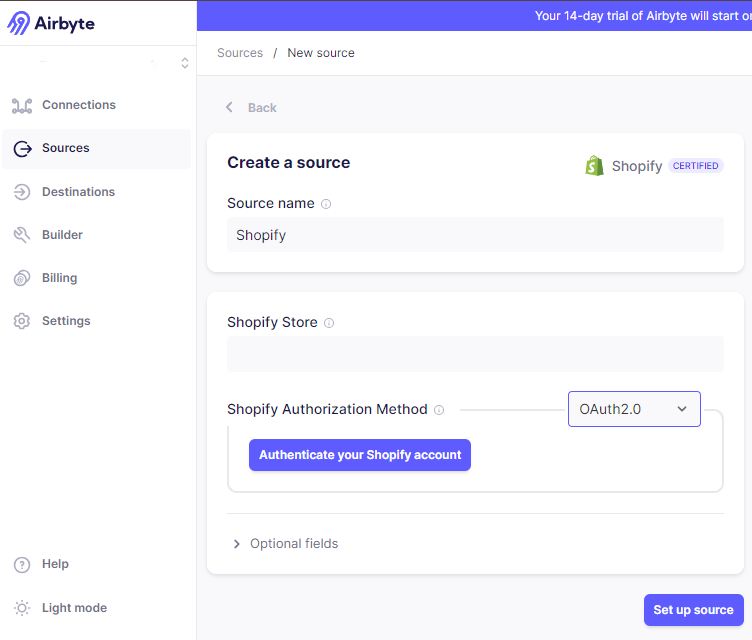The image size is (752, 640).
Task: Go to Destinations in the sidebar
Action: tap(79, 192)
